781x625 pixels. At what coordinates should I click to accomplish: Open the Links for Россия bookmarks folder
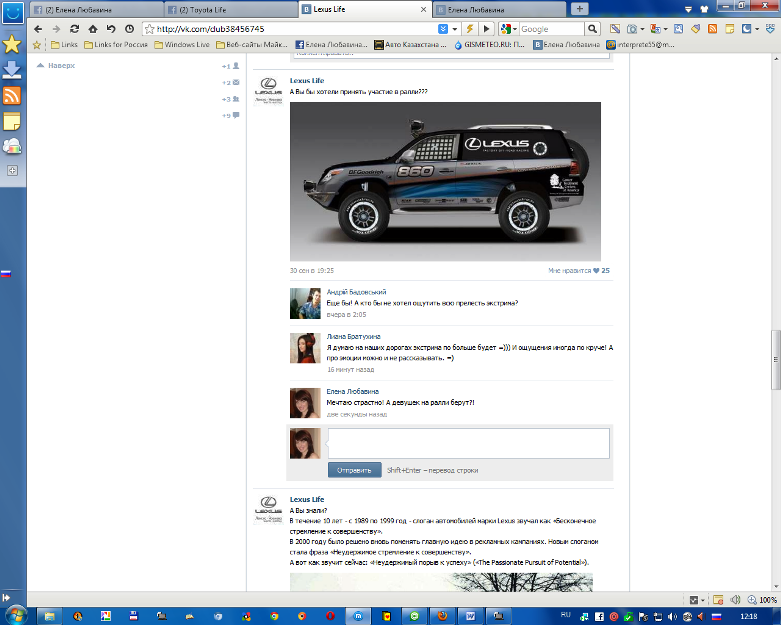116,44
